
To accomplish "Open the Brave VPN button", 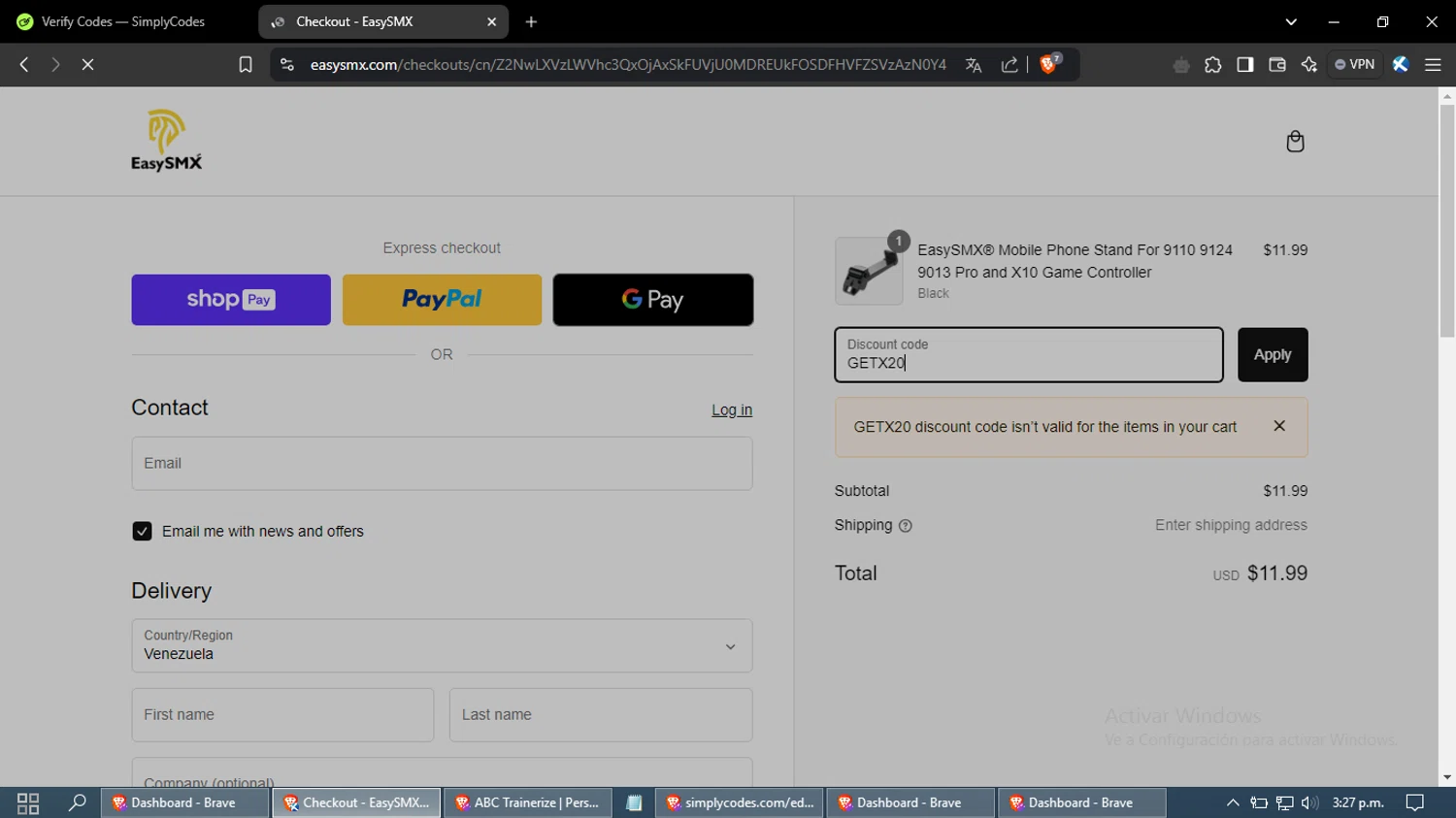I will (x=1355, y=64).
